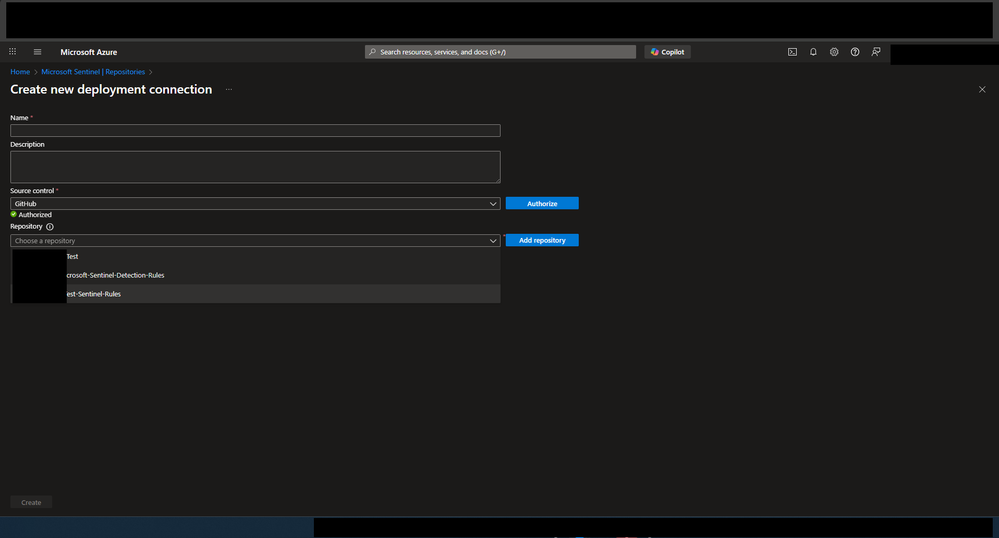Viewport: 999px width, 538px height.
Task: Click into the Name field
Action: coord(255,131)
